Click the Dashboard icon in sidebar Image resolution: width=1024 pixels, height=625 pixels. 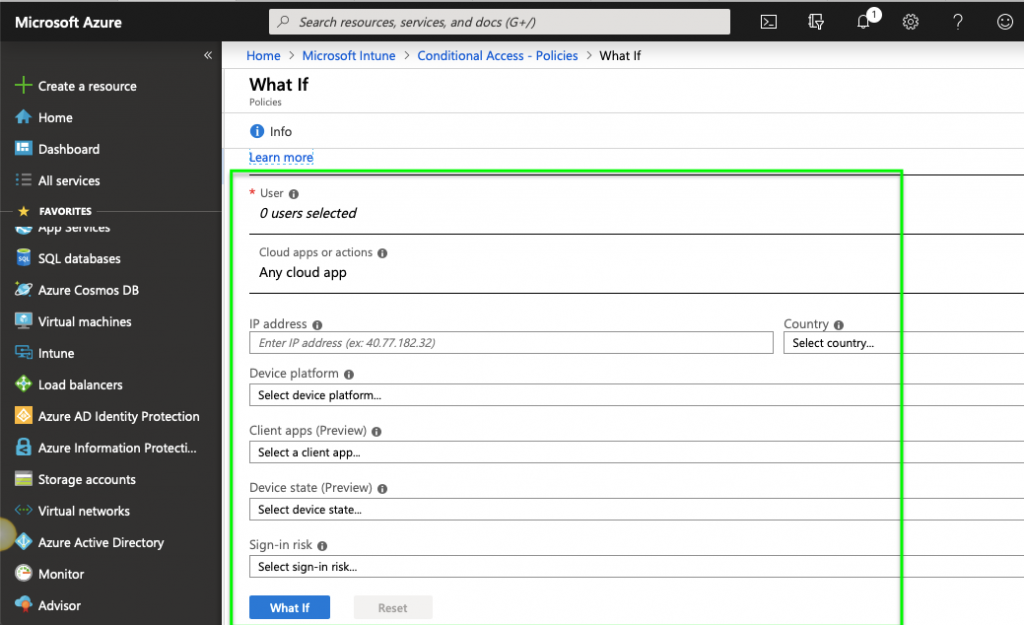click(x=24, y=148)
